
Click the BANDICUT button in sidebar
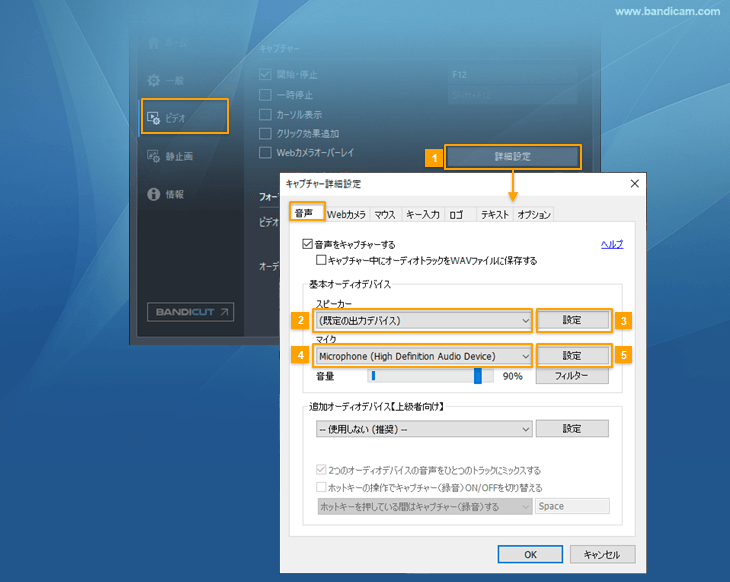tap(190, 312)
